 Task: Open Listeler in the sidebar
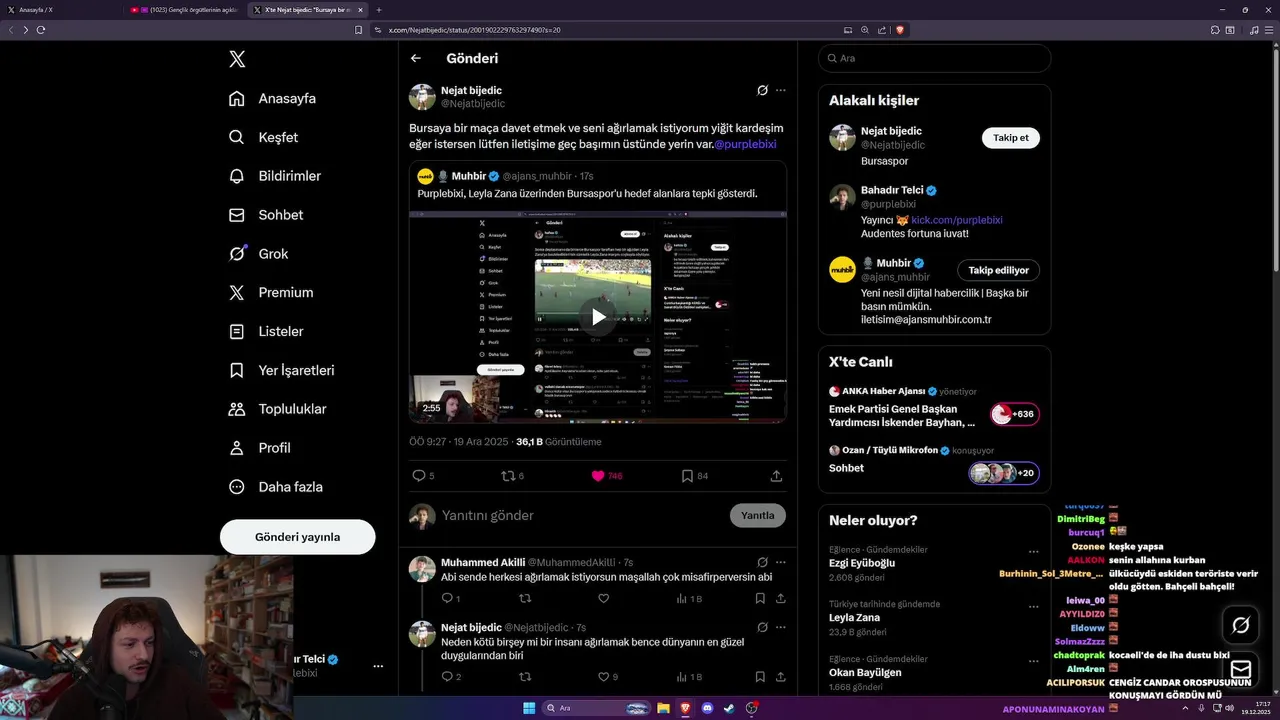click(267, 331)
